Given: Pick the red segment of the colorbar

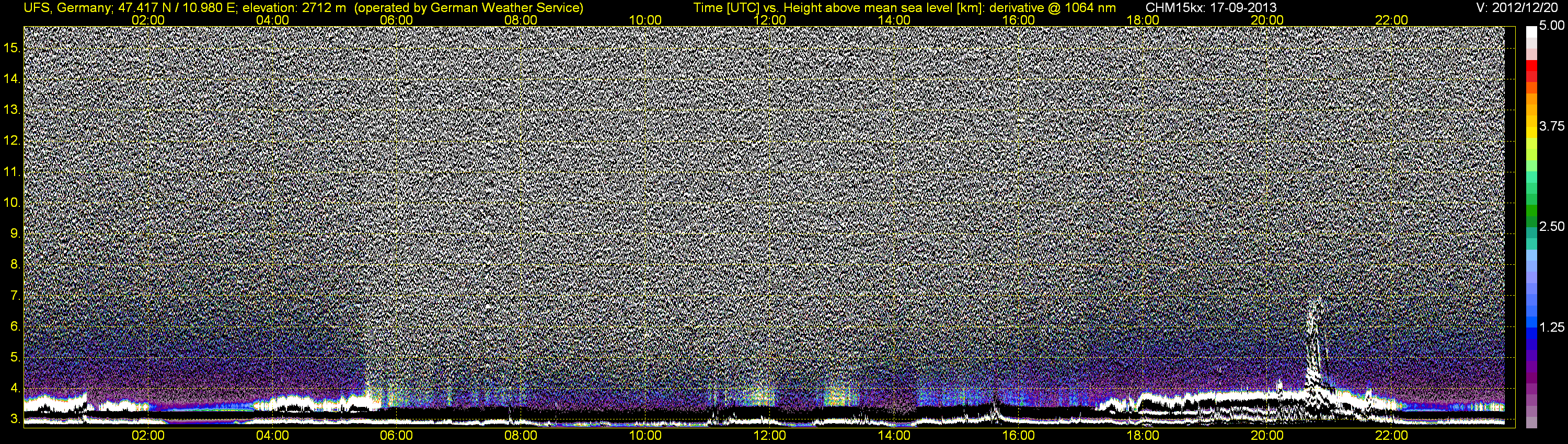Looking at the screenshot, I should pos(1531,66).
